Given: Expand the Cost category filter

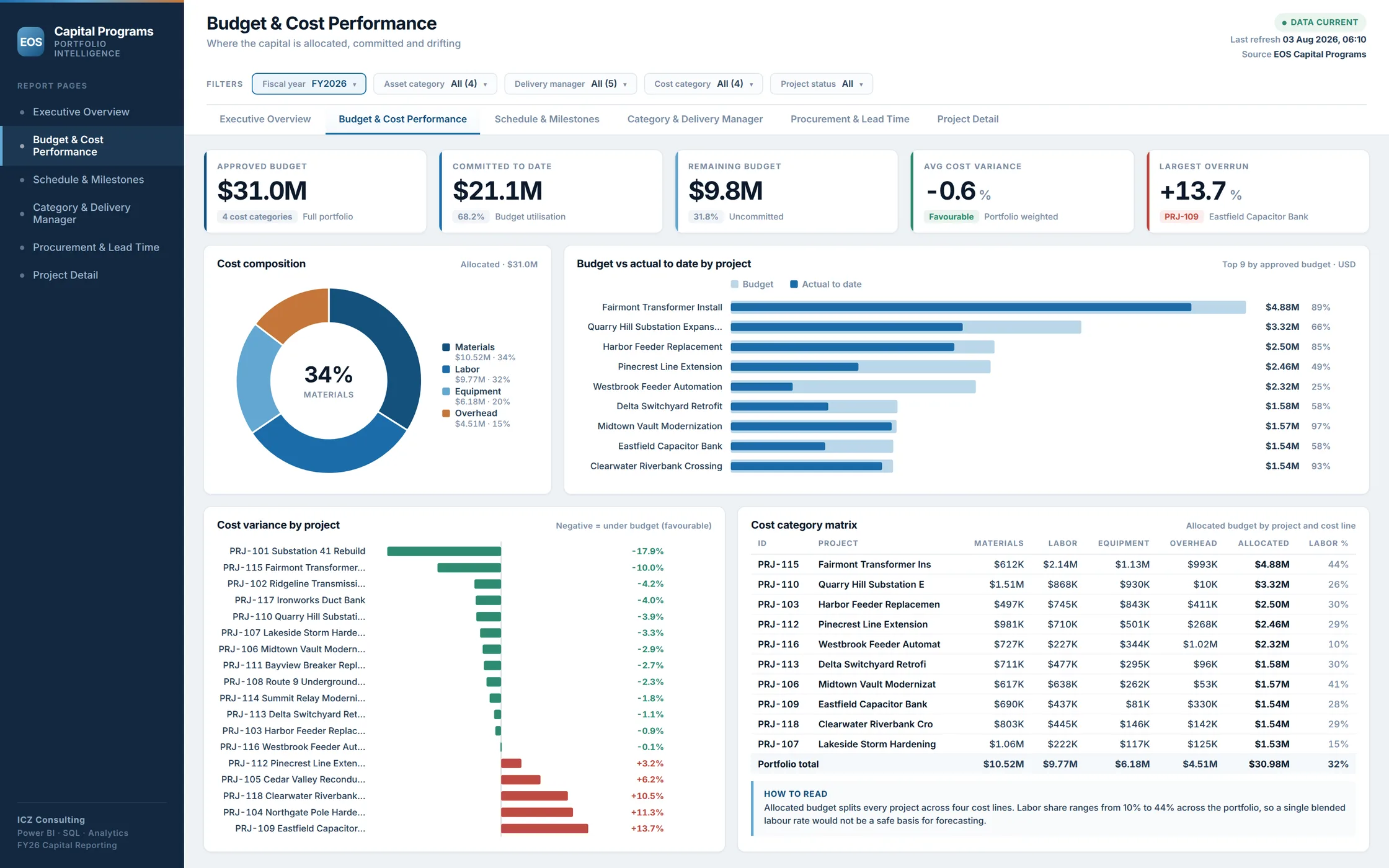Looking at the screenshot, I should (x=703, y=84).
